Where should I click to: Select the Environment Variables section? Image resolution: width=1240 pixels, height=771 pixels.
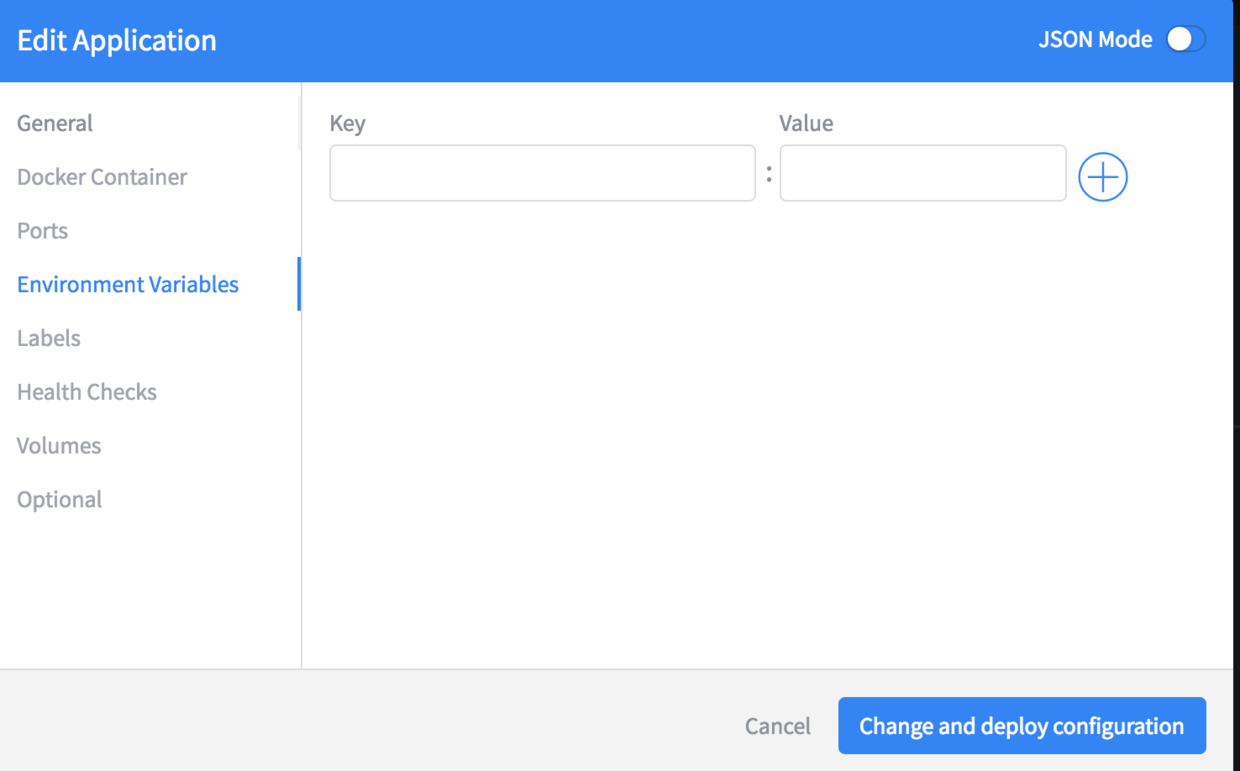pyautogui.click(x=128, y=284)
